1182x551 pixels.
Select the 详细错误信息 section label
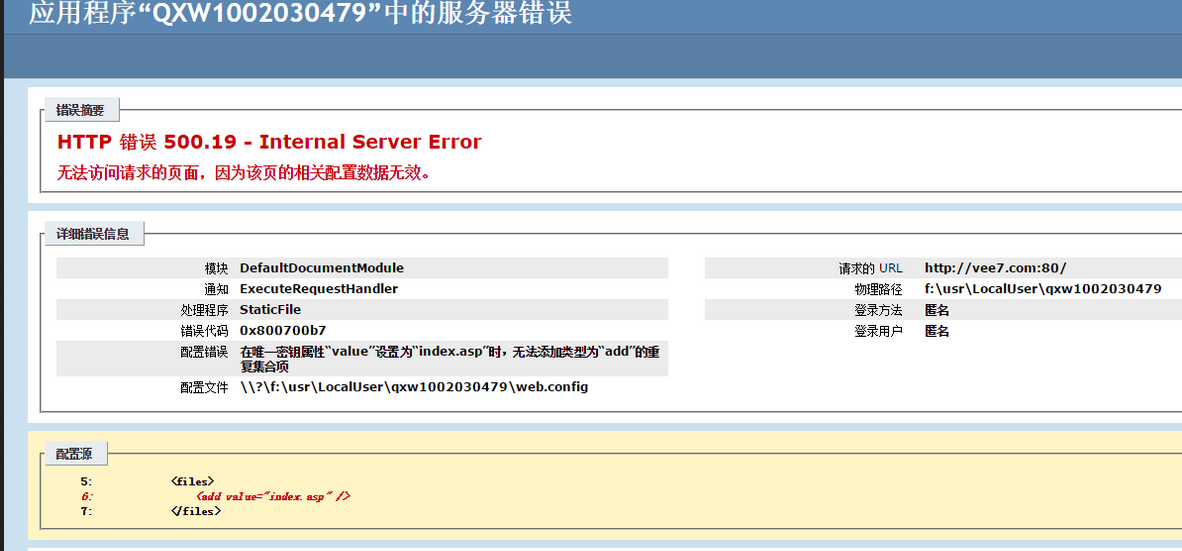point(93,234)
